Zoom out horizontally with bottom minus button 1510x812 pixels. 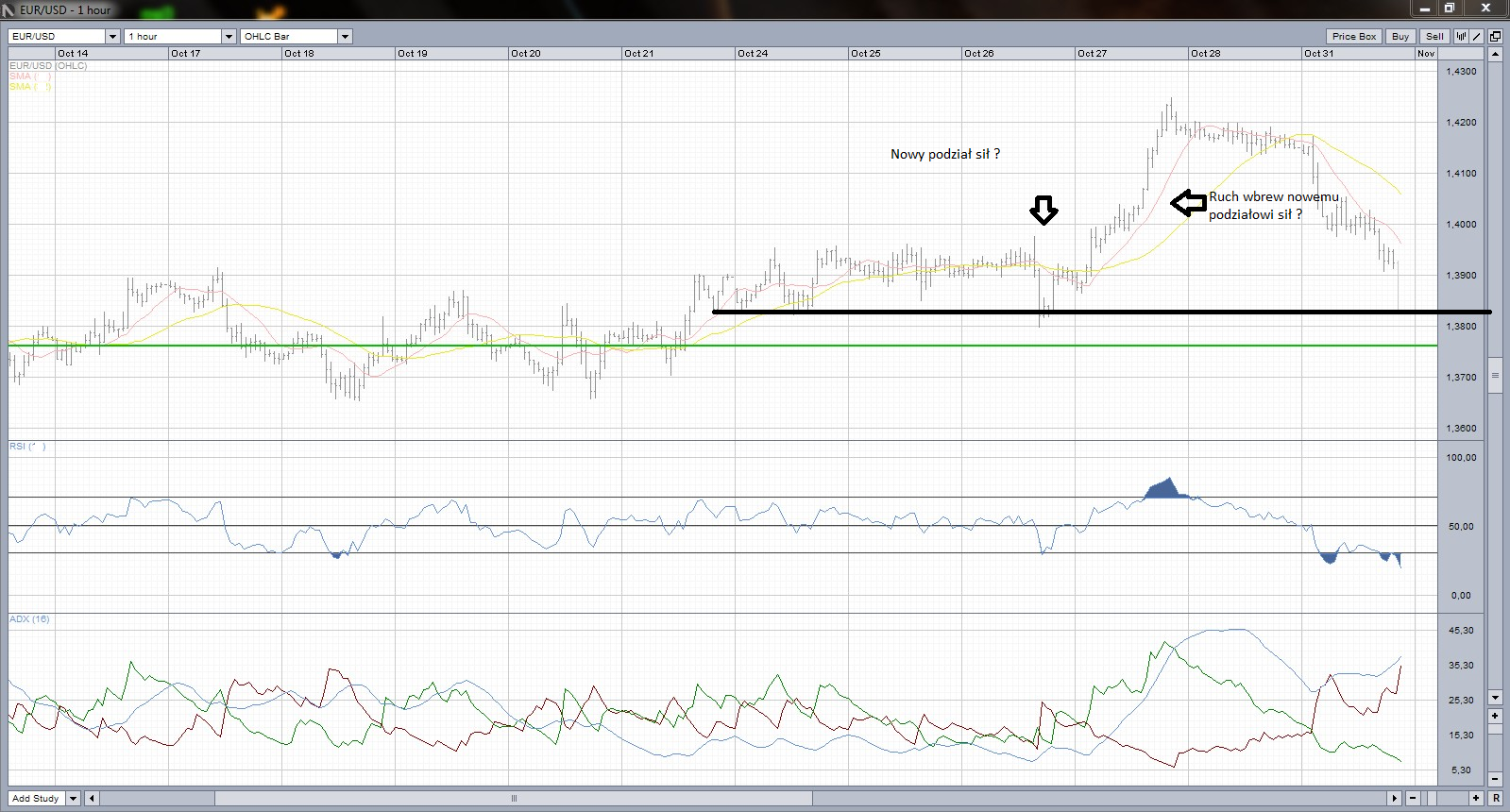point(1413,799)
